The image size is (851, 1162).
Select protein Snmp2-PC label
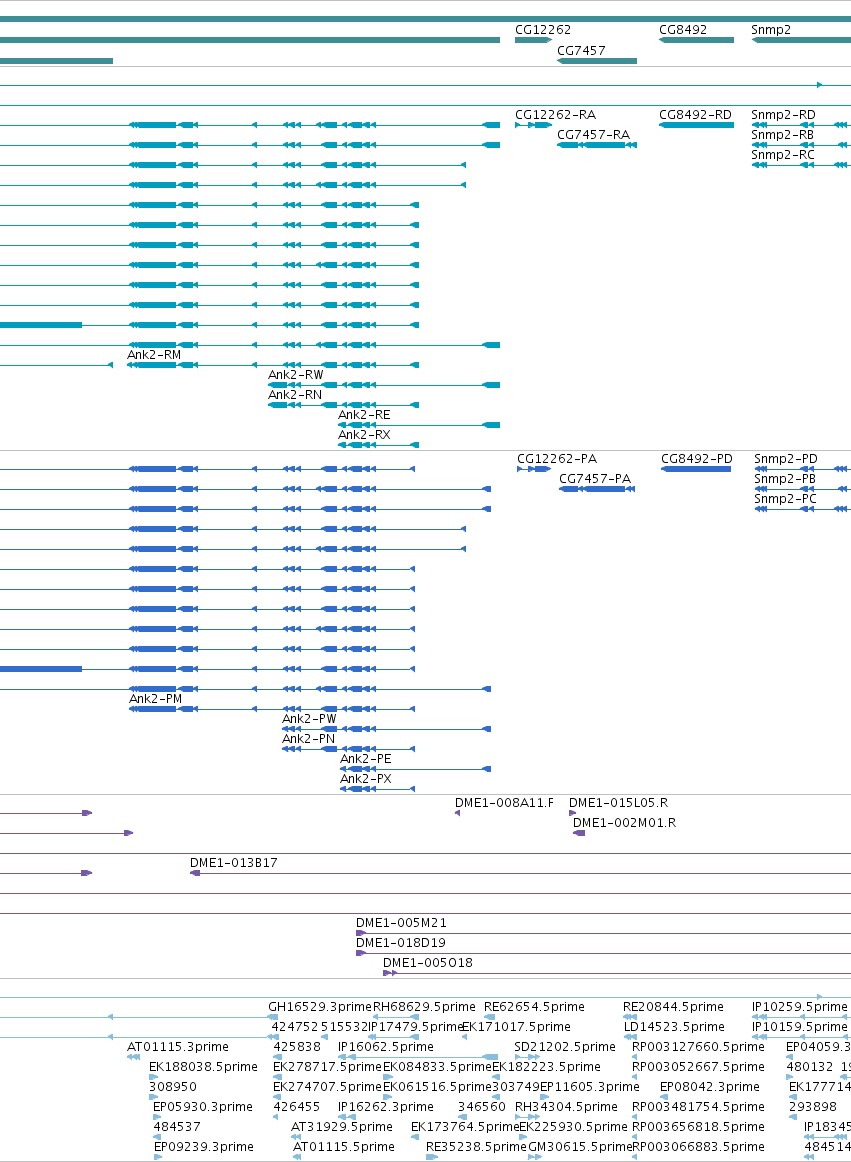click(x=785, y=499)
